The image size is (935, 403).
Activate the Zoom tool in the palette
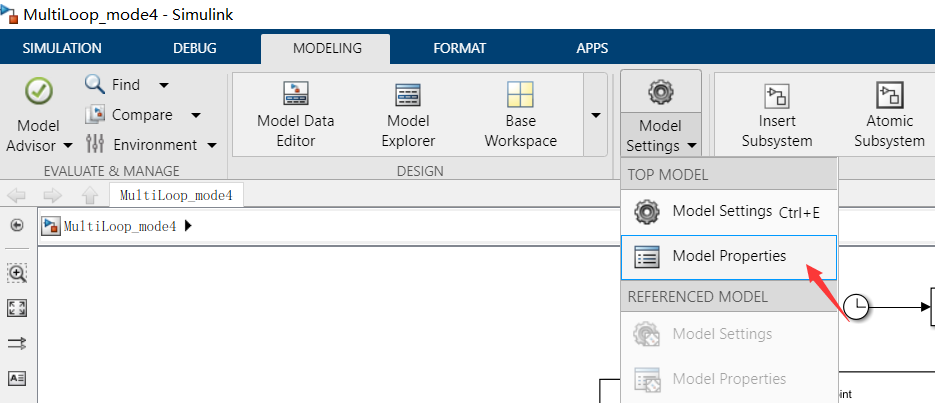(17, 274)
